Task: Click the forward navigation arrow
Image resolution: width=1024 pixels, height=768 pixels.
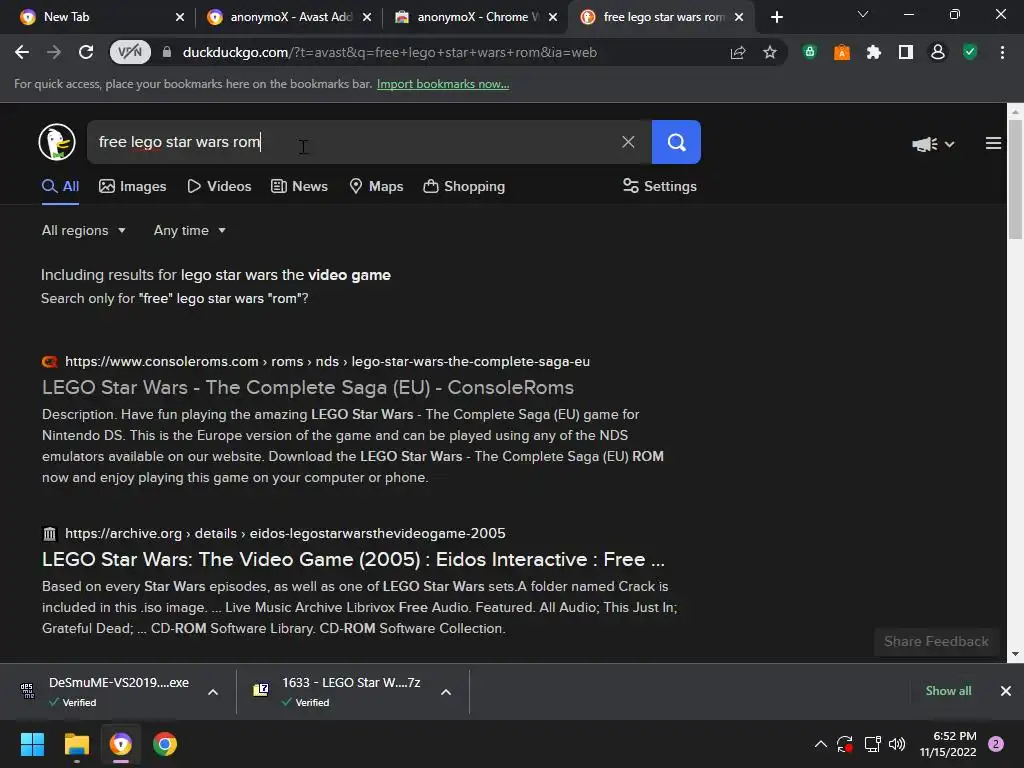Action: pyautogui.click(x=54, y=52)
